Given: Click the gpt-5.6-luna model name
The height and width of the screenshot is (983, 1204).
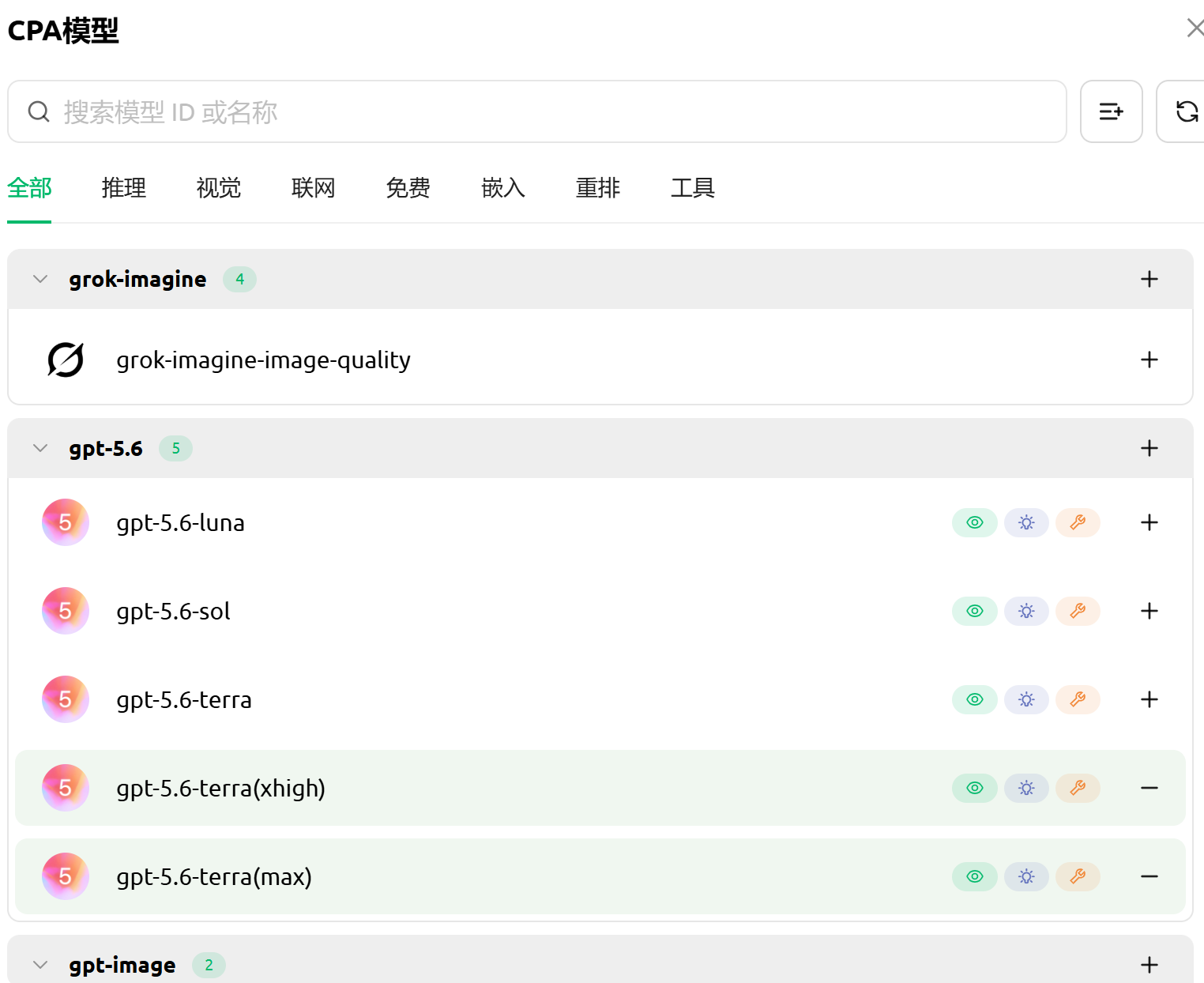Looking at the screenshot, I should coord(181,523).
